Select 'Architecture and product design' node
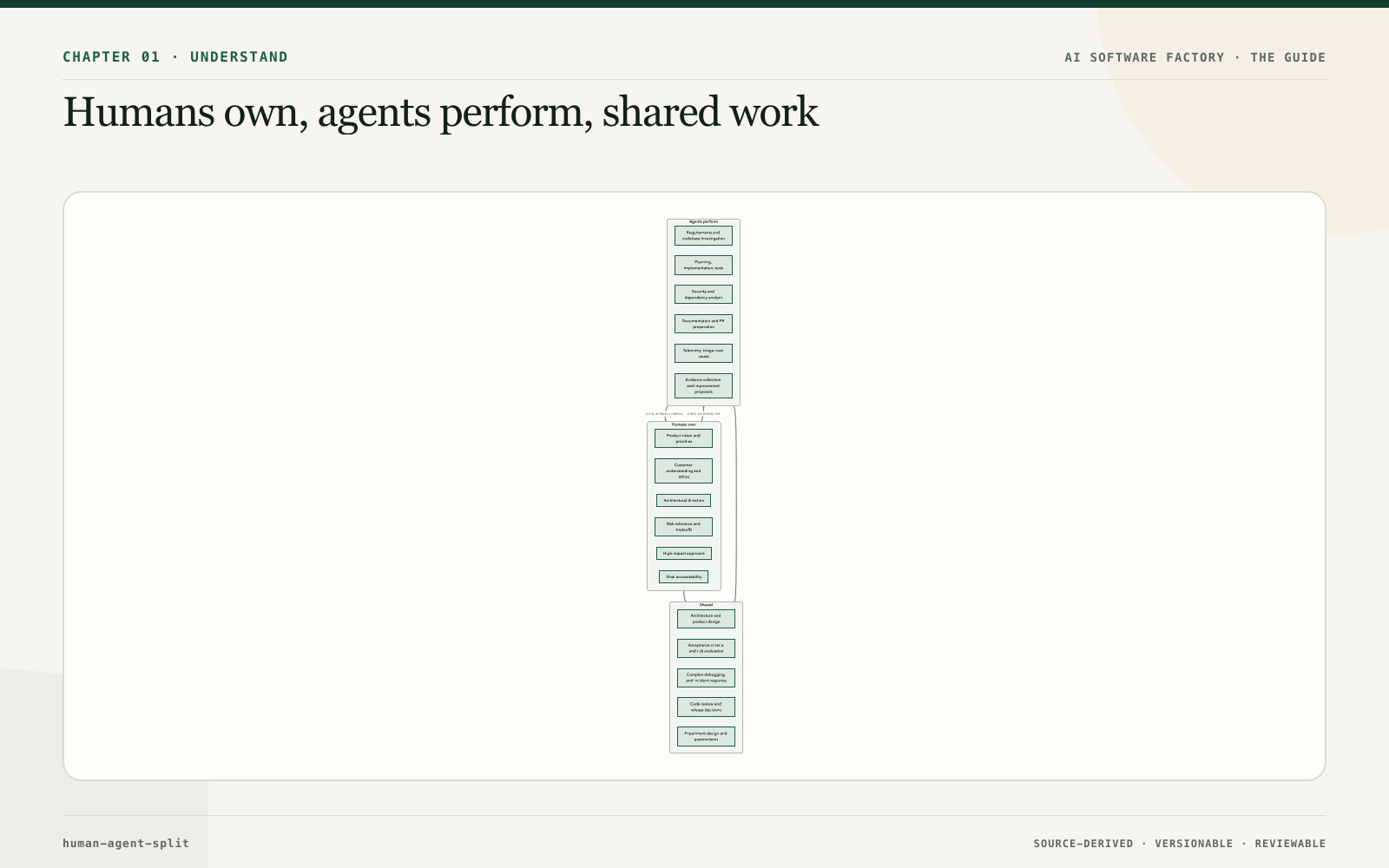 pos(706,619)
